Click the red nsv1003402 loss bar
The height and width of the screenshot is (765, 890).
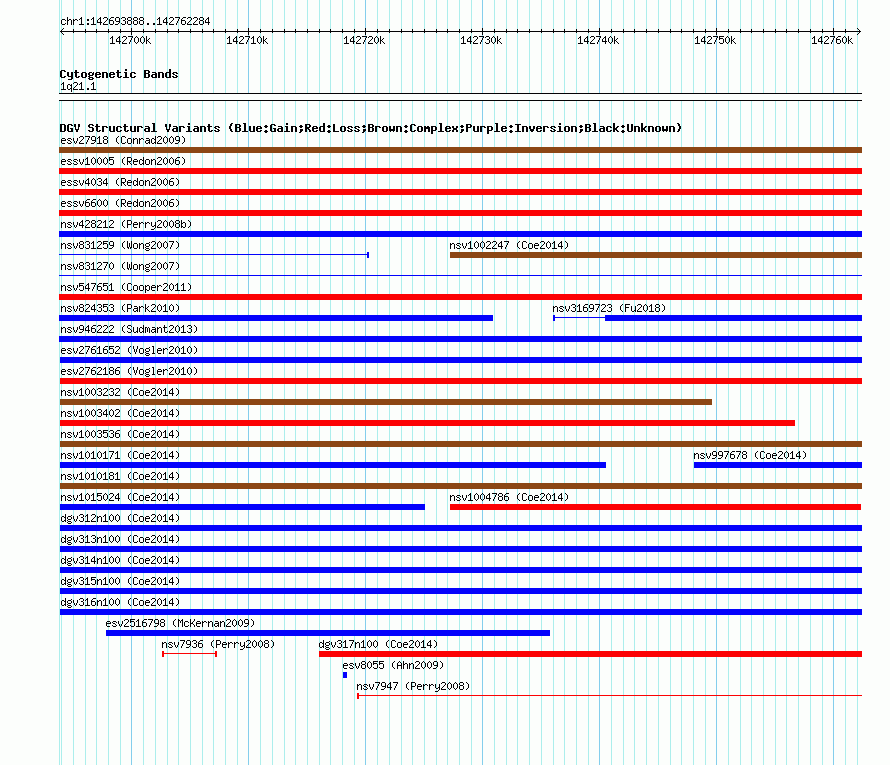click(x=427, y=423)
